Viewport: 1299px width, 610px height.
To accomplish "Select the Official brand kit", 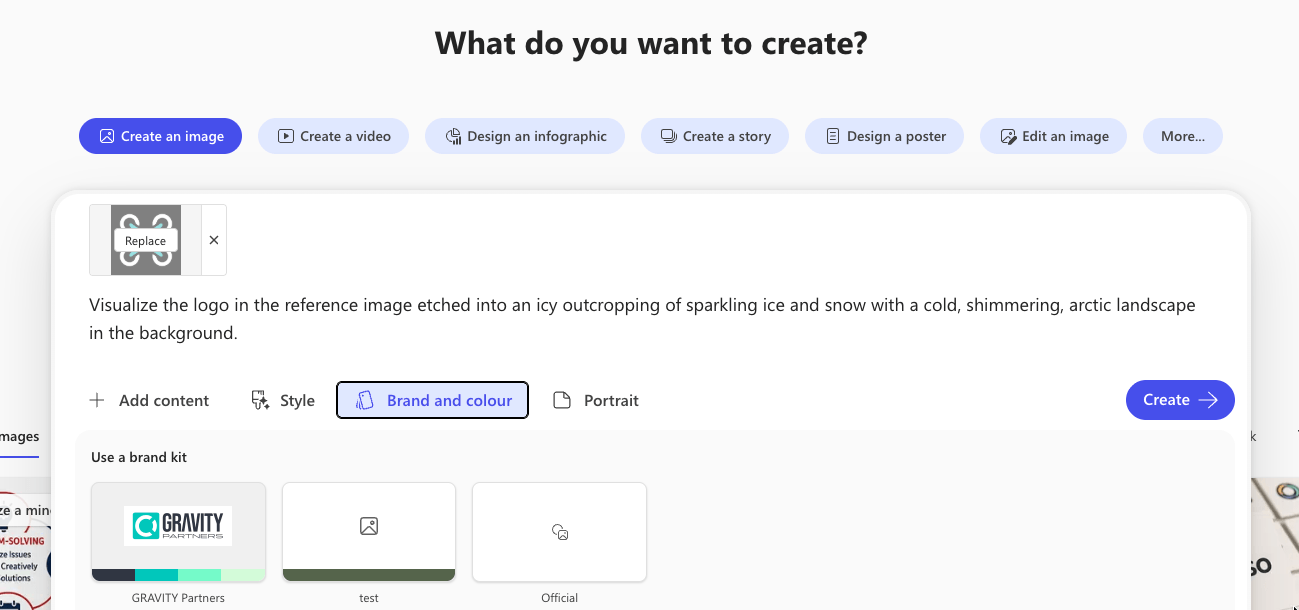I will point(559,532).
